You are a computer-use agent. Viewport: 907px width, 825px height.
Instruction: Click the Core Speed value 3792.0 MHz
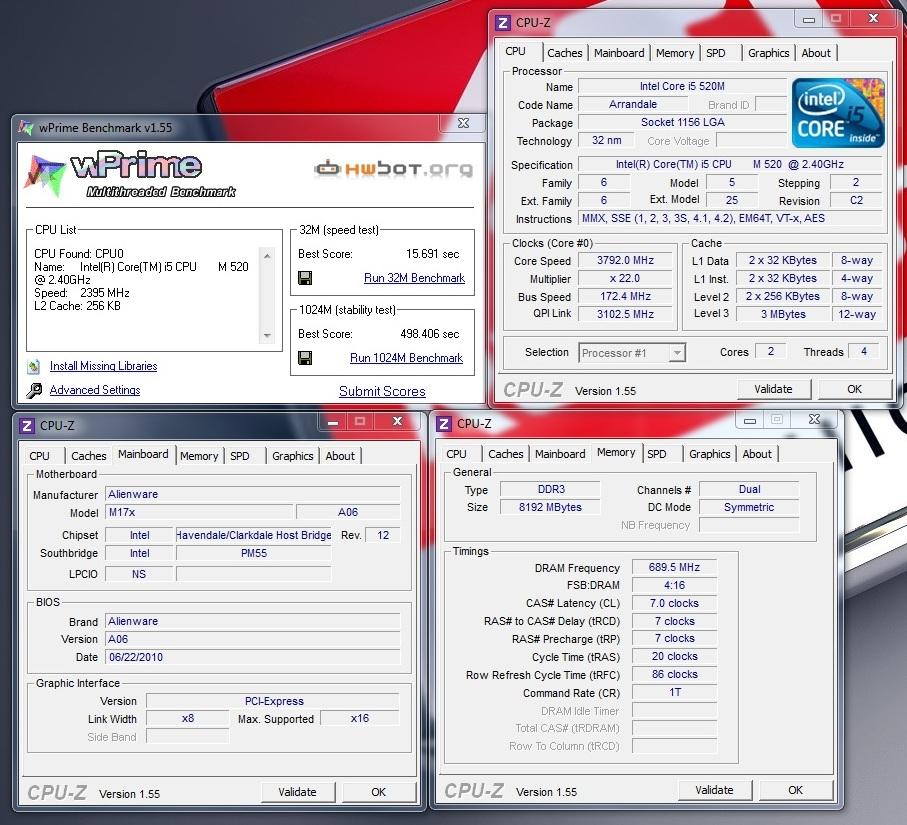pos(625,260)
